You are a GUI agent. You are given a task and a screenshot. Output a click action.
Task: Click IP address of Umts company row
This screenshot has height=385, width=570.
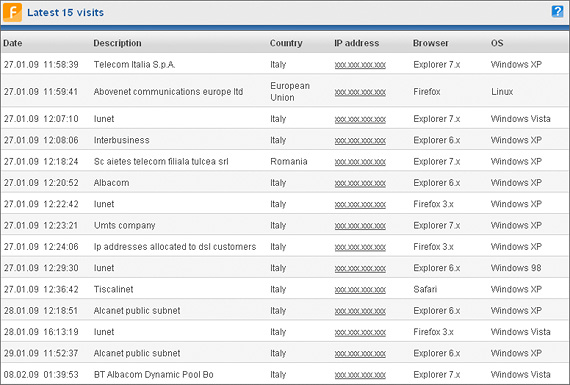pyautogui.click(x=360, y=226)
